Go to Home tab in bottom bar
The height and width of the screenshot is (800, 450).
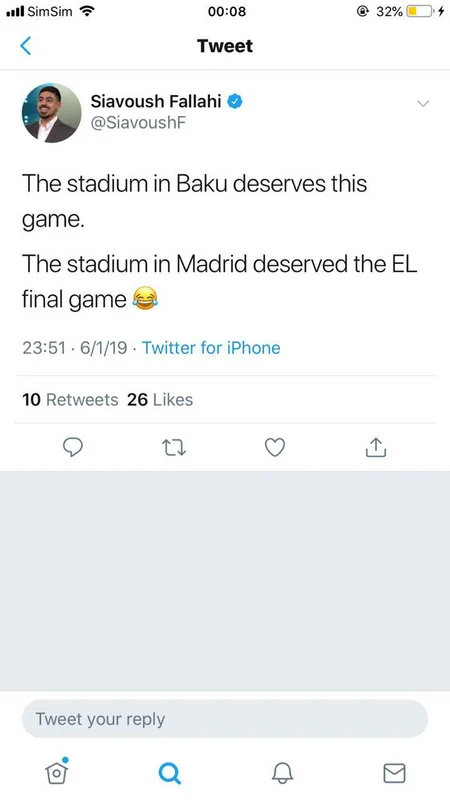click(x=57, y=771)
